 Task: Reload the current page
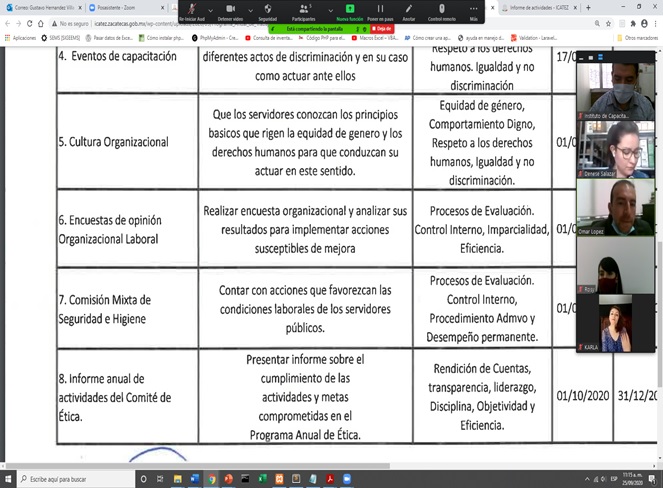coord(29,24)
